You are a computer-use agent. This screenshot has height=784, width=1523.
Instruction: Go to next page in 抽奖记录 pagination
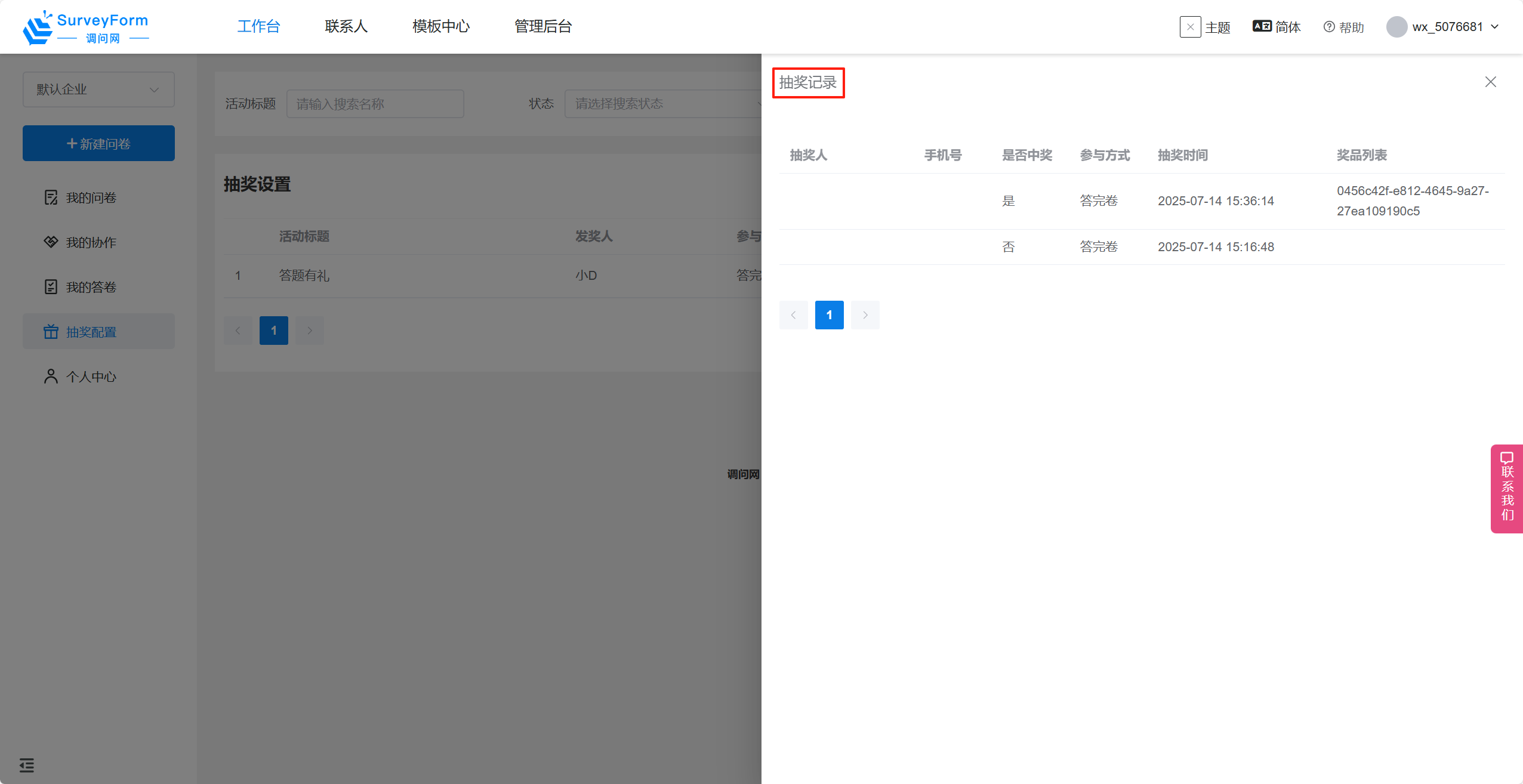[x=865, y=315]
